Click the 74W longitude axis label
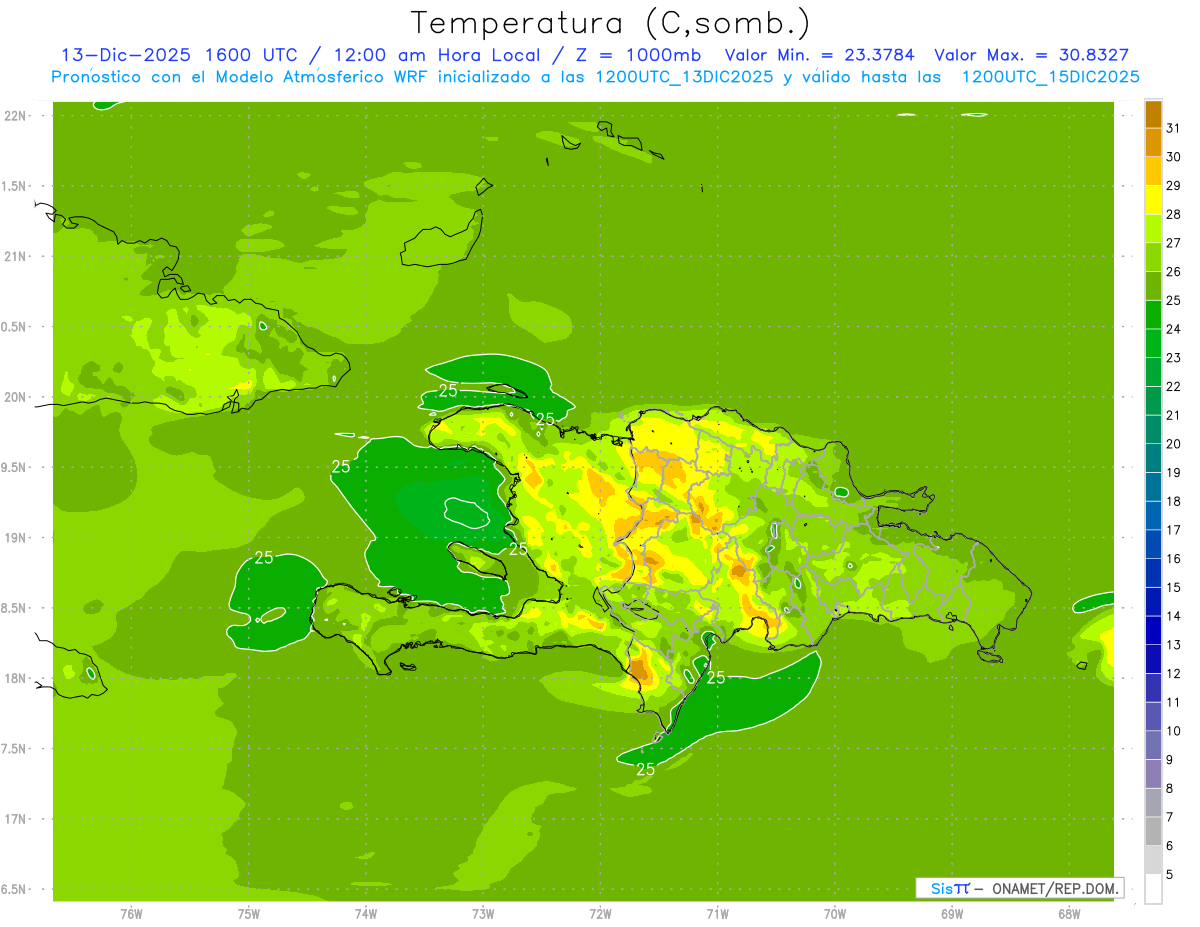Screen dimensions: 1200x927 pos(366,913)
